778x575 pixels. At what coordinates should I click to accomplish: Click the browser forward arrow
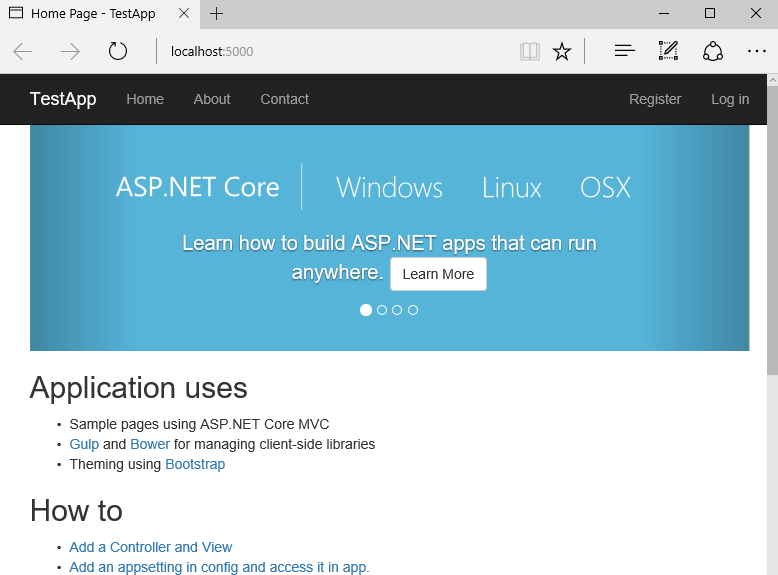[x=70, y=52]
